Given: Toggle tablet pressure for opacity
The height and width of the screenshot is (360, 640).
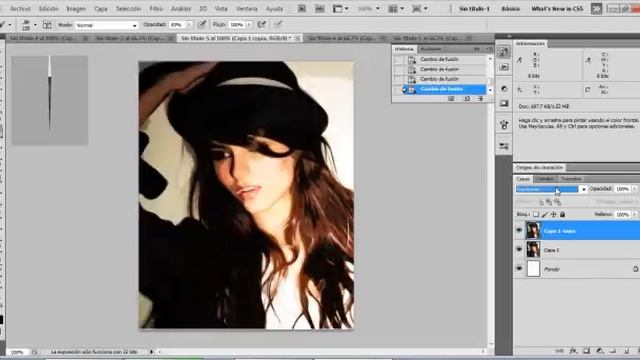Looking at the screenshot, I should [x=202, y=25].
